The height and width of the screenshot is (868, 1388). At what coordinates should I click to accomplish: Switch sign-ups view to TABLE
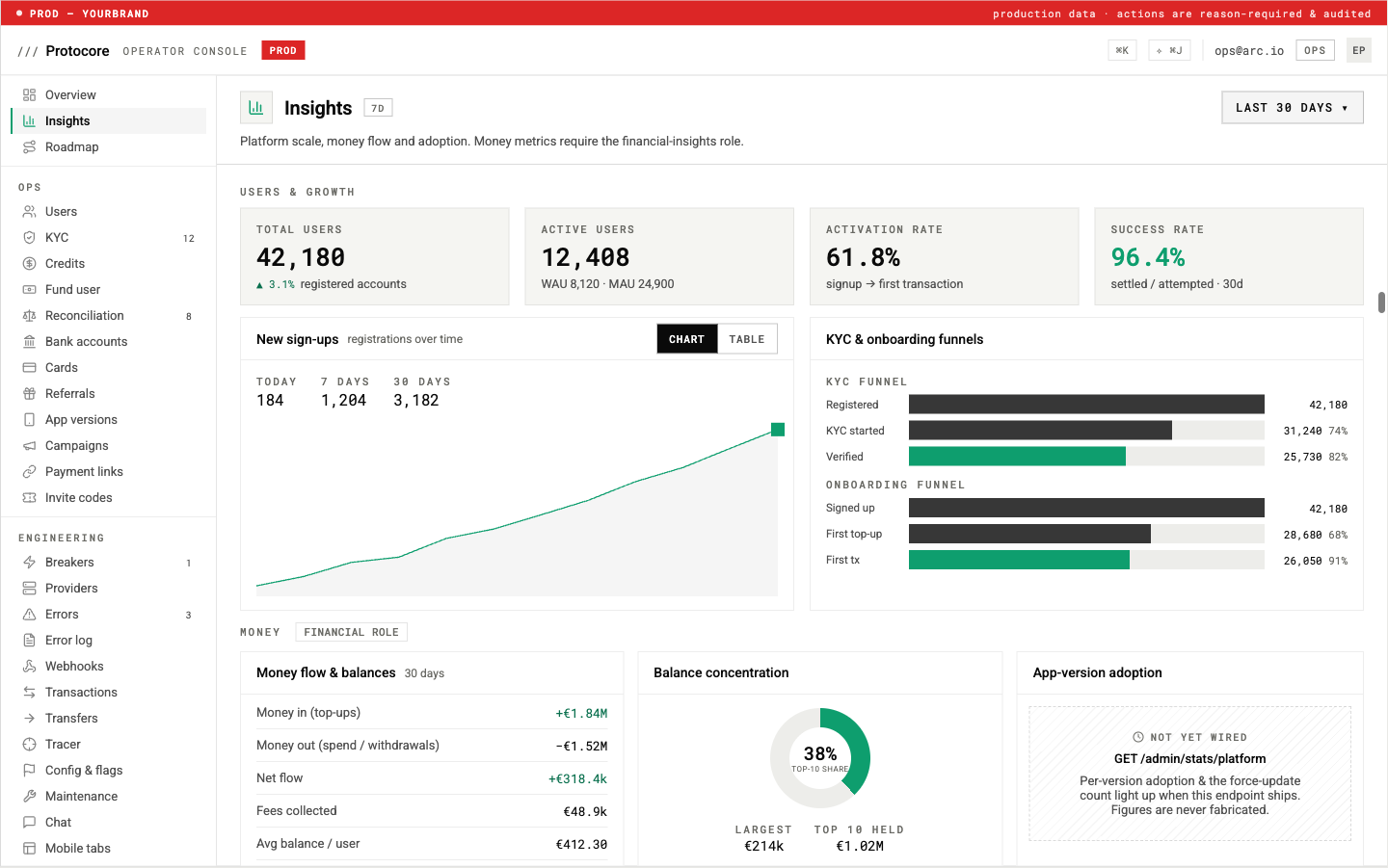(747, 339)
